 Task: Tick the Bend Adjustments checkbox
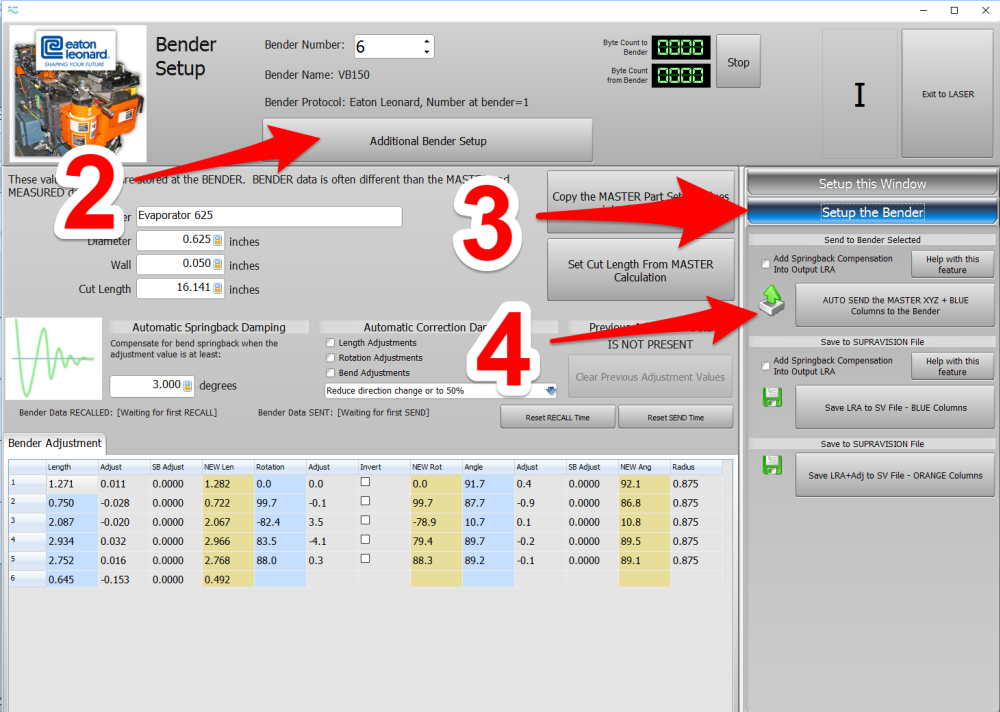click(x=331, y=373)
